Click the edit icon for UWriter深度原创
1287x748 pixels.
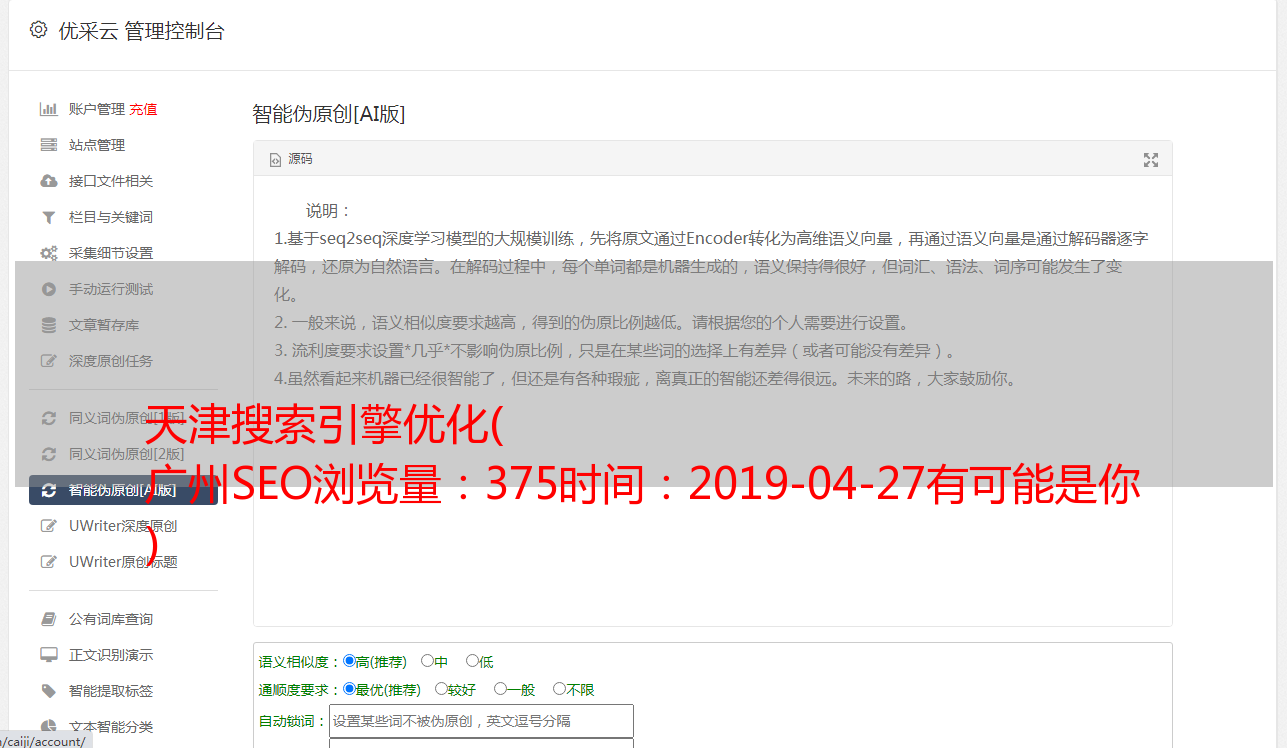click(48, 526)
